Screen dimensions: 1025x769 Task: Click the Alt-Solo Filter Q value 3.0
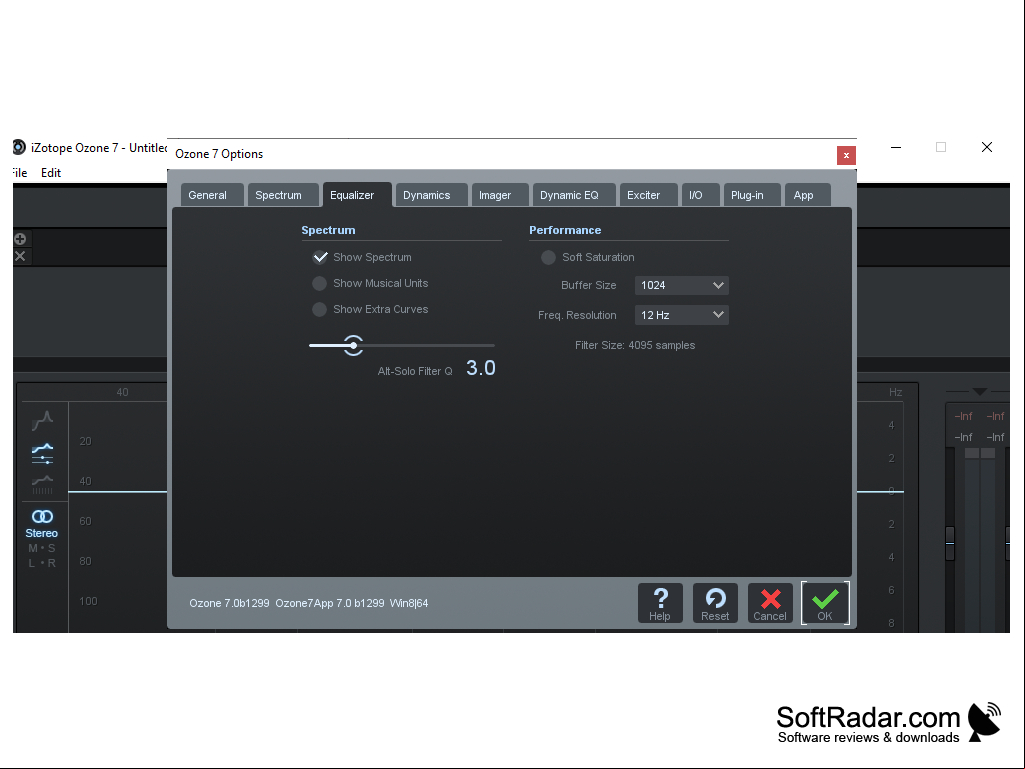[480, 368]
